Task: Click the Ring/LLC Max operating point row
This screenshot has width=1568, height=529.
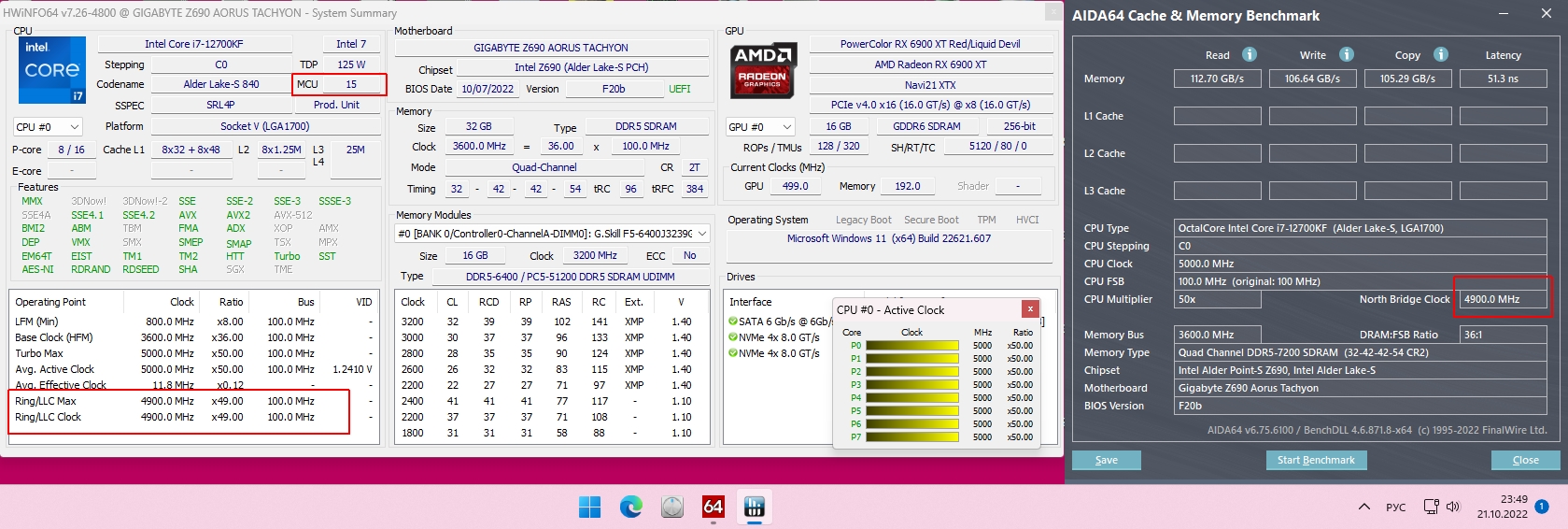Action: pyautogui.click(x=194, y=401)
